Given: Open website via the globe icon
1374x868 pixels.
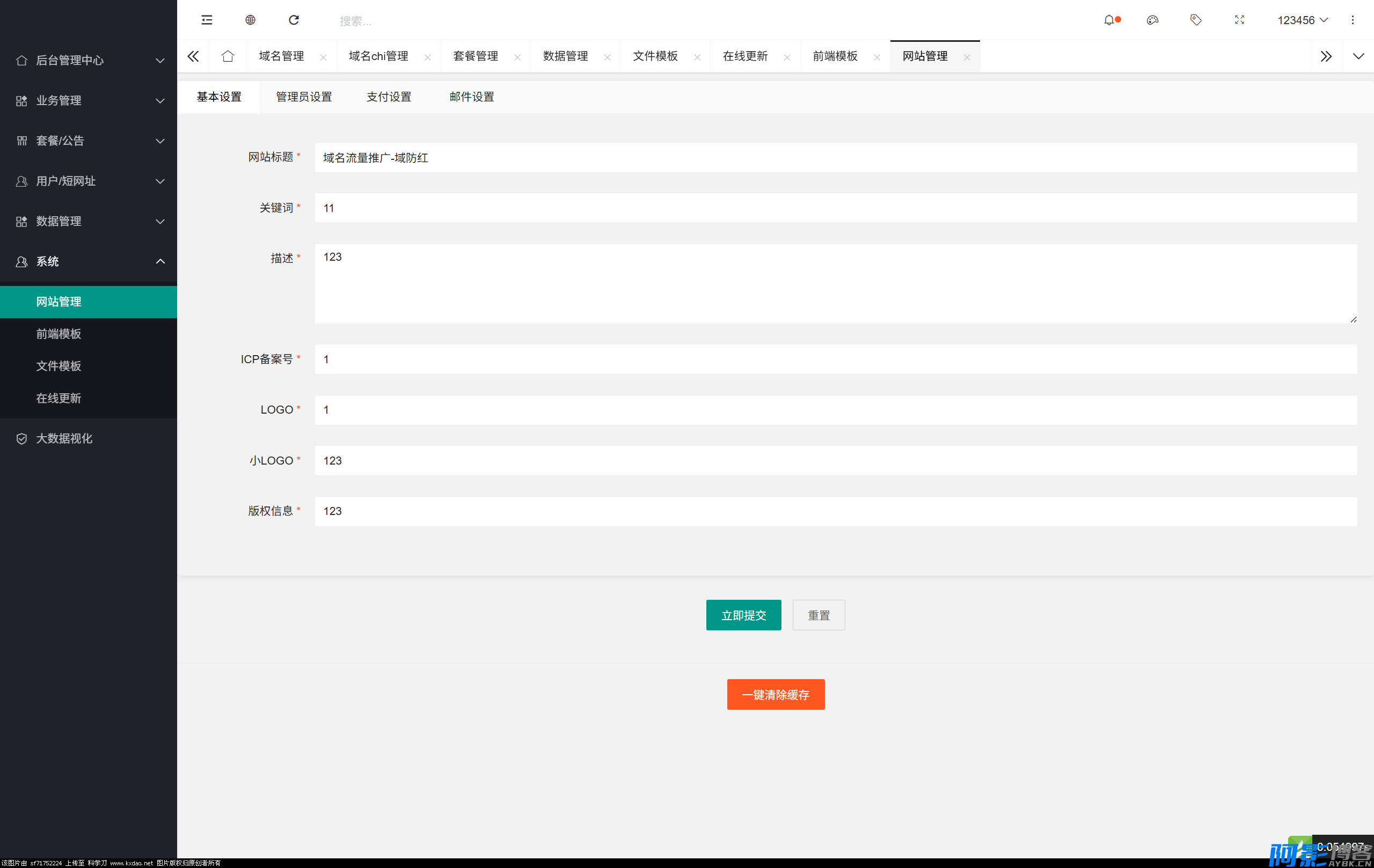Looking at the screenshot, I should [250, 20].
